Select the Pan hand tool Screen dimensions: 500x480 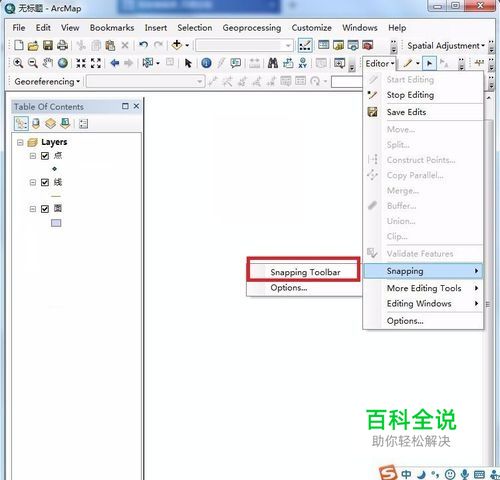pos(48,63)
